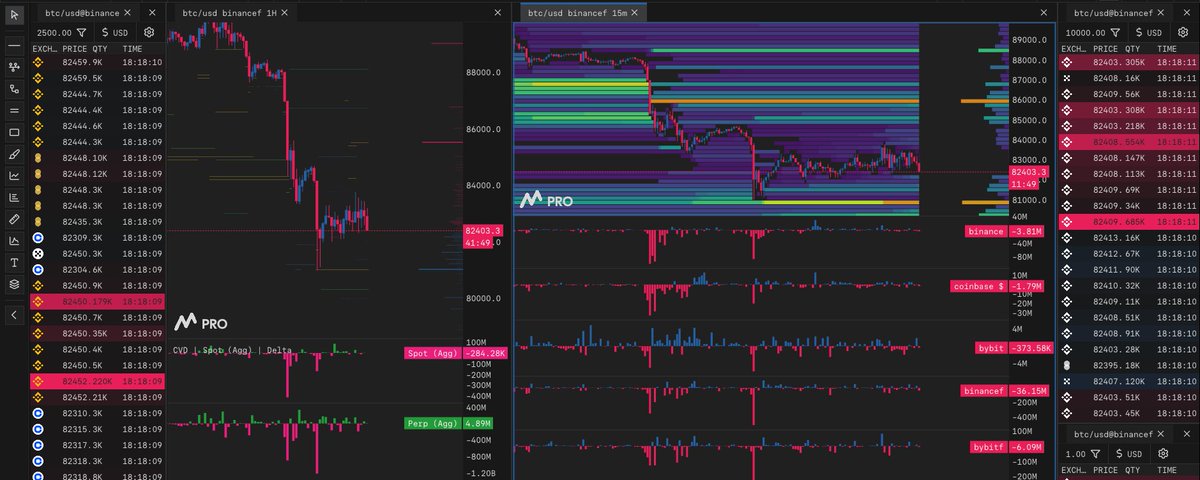Select the brush pencil tool
The height and width of the screenshot is (480, 1200).
pos(14,154)
